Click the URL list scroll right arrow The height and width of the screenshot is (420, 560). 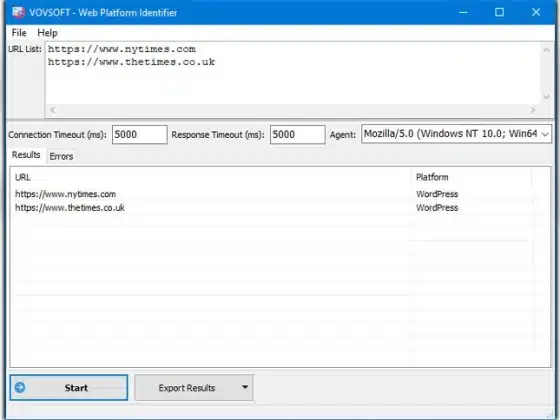click(532, 110)
